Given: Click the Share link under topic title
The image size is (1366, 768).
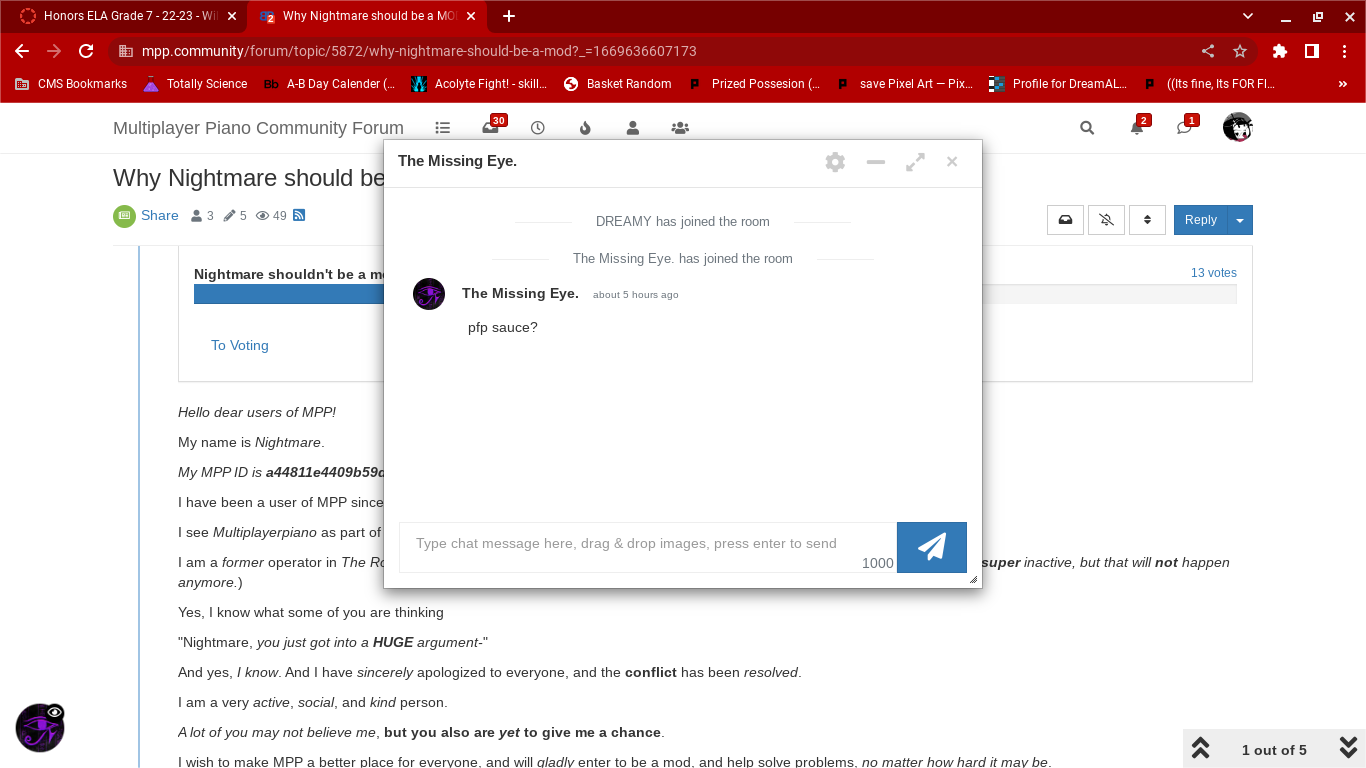Looking at the screenshot, I should tap(160, 215).
